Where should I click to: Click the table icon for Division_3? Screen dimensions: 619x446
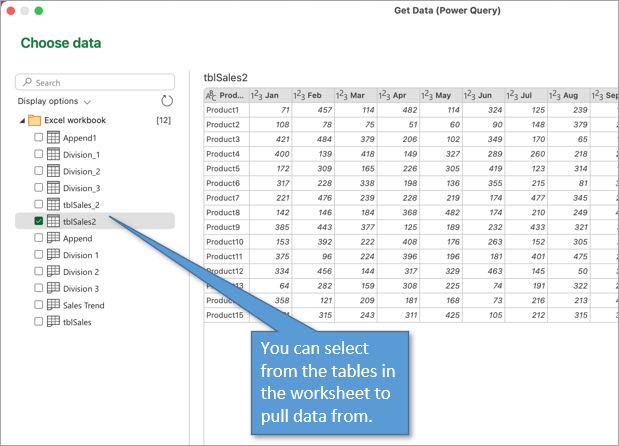[54, 188]
